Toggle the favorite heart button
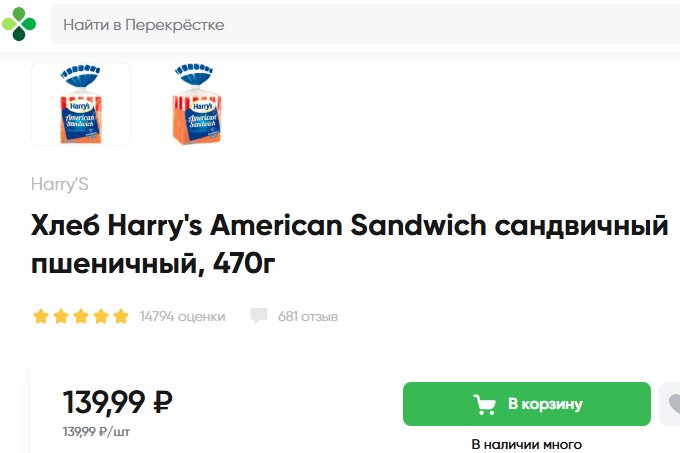The height and width of the screenshot is (453, 680). coord(670,404)
